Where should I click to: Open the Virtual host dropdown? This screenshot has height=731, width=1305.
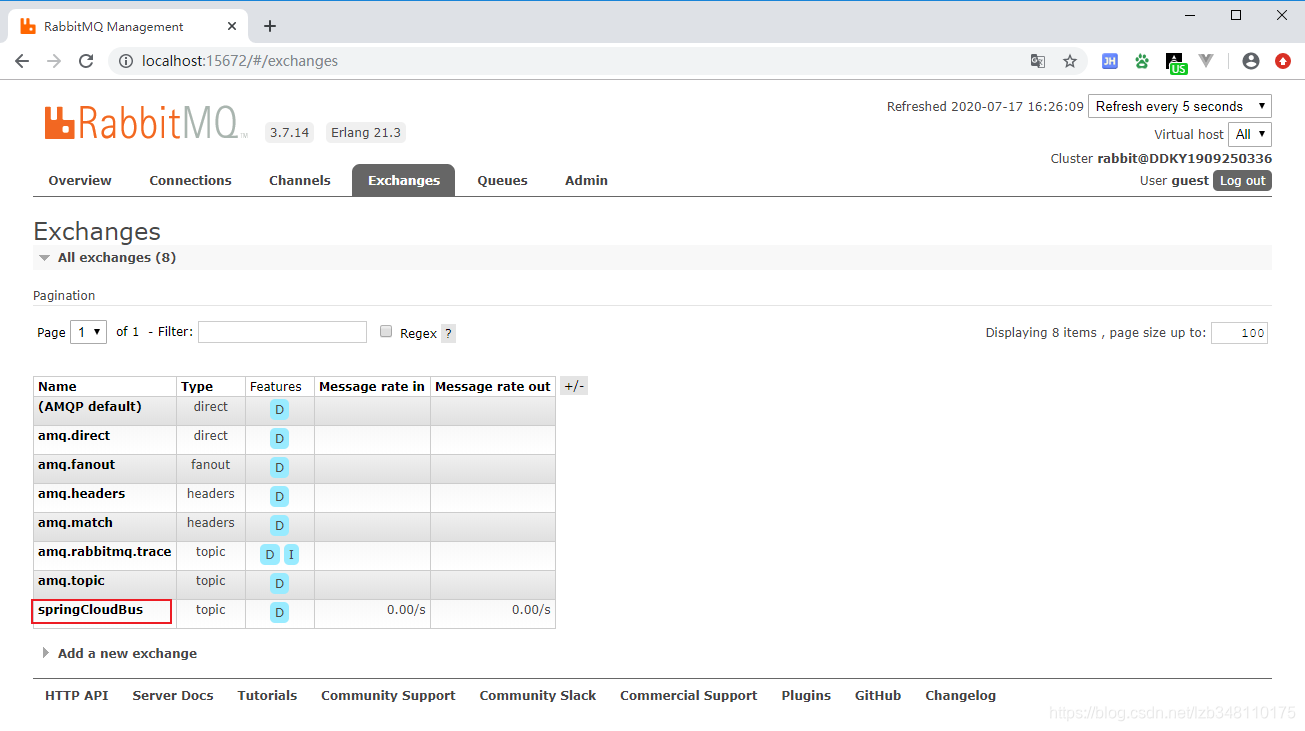pos(1250,134)
